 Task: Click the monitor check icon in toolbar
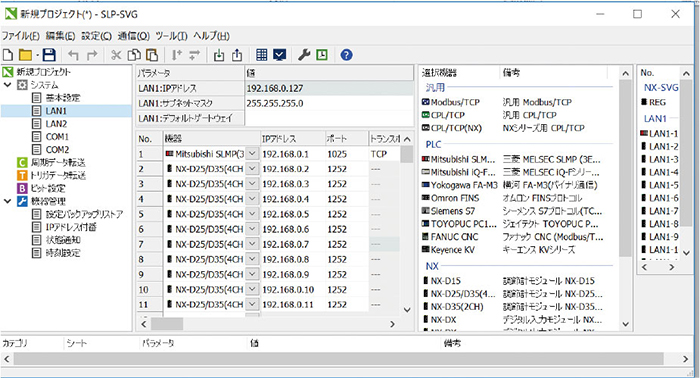tap(279, 55)
